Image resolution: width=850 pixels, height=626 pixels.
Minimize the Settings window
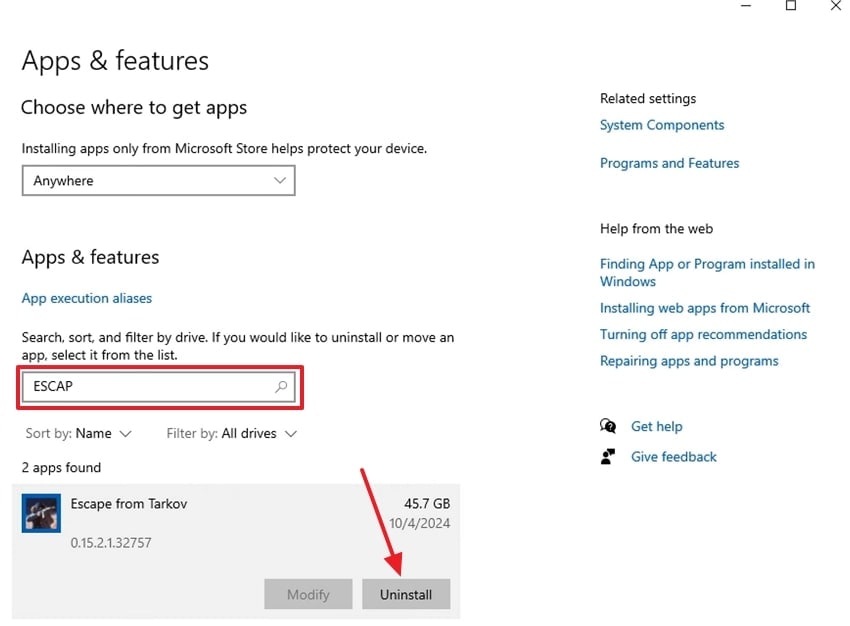click(746, 6)
